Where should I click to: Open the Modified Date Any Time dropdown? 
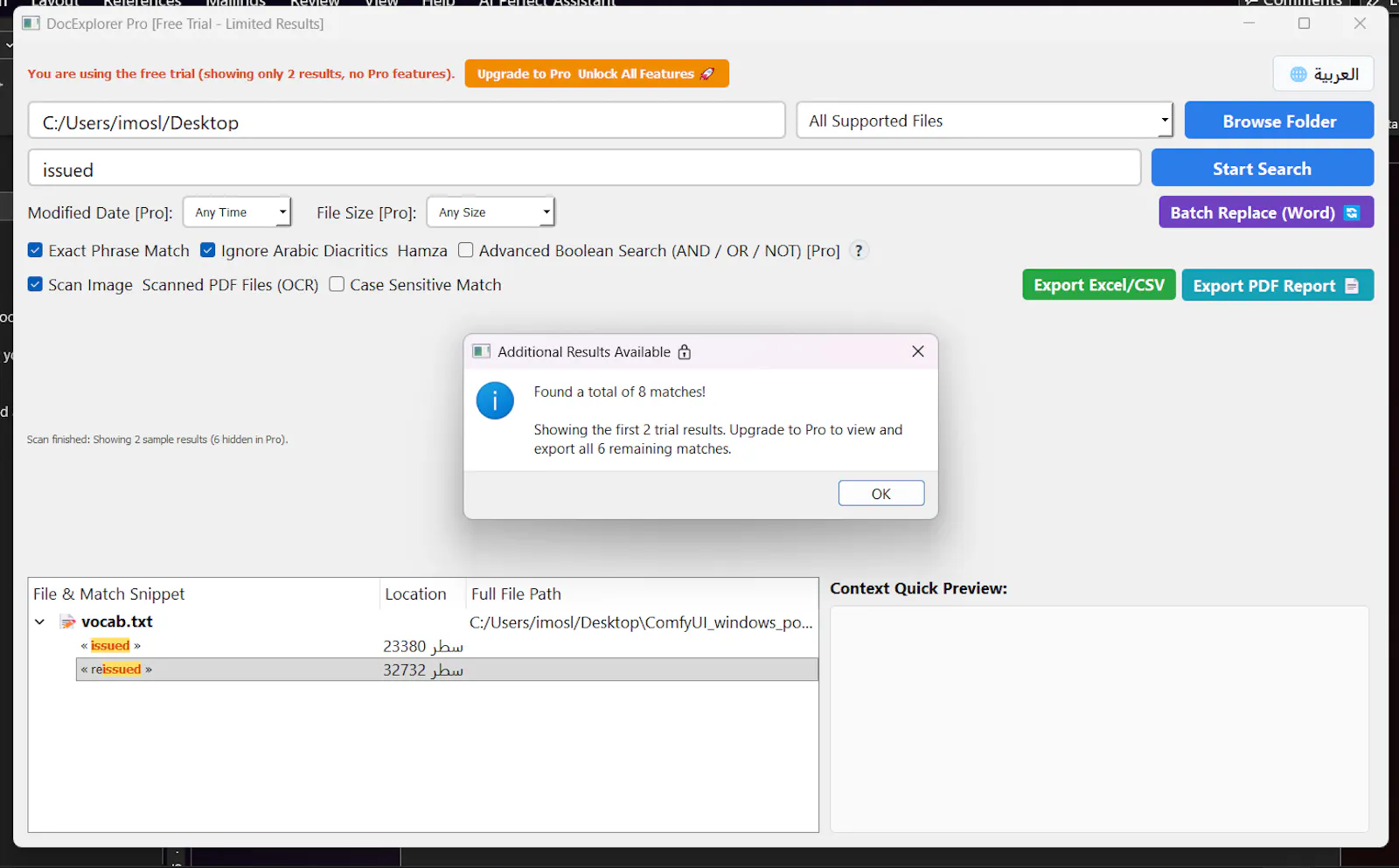click(x=237, y=212)
